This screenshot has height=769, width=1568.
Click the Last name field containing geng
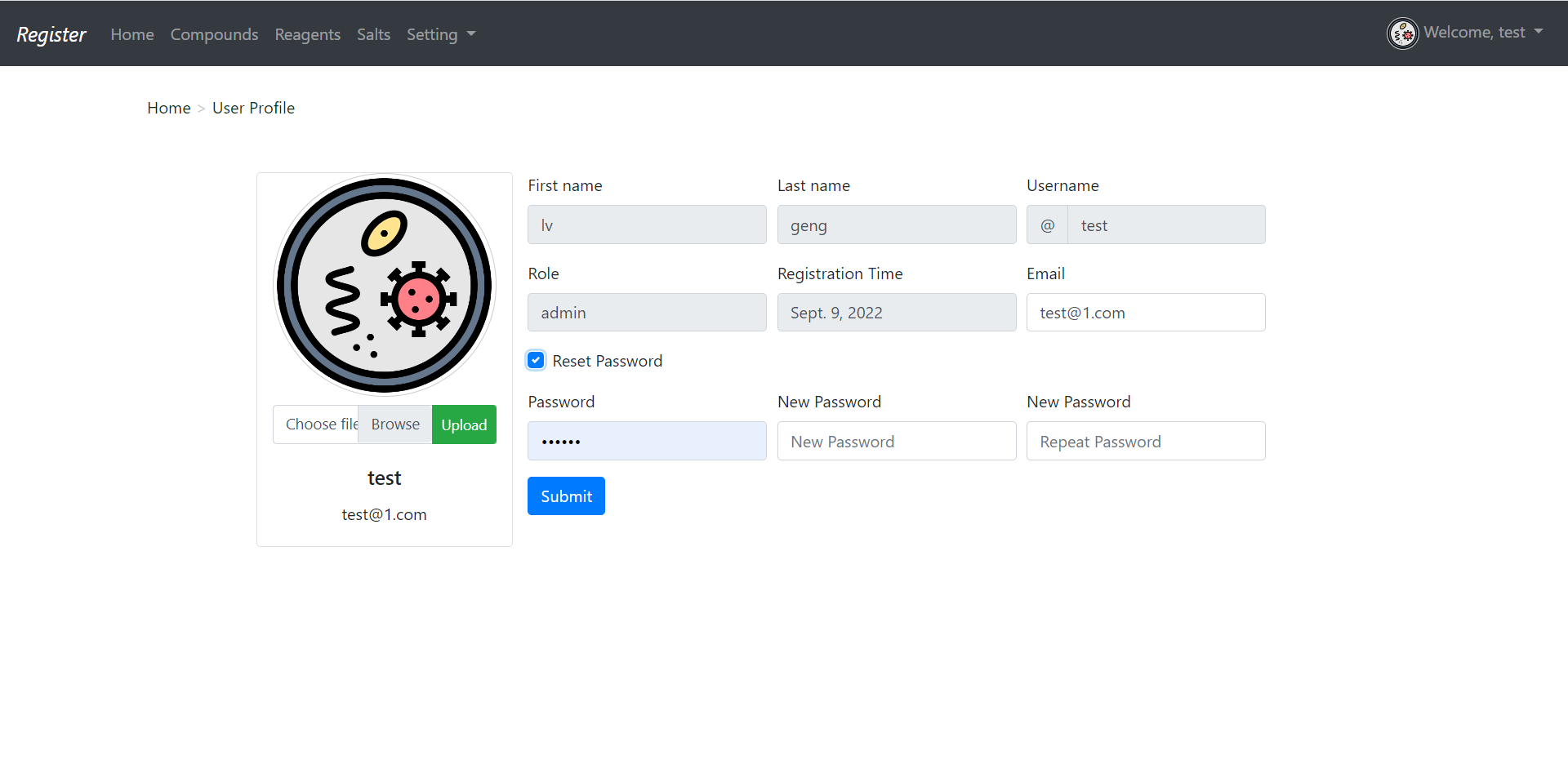click(897, 224)
